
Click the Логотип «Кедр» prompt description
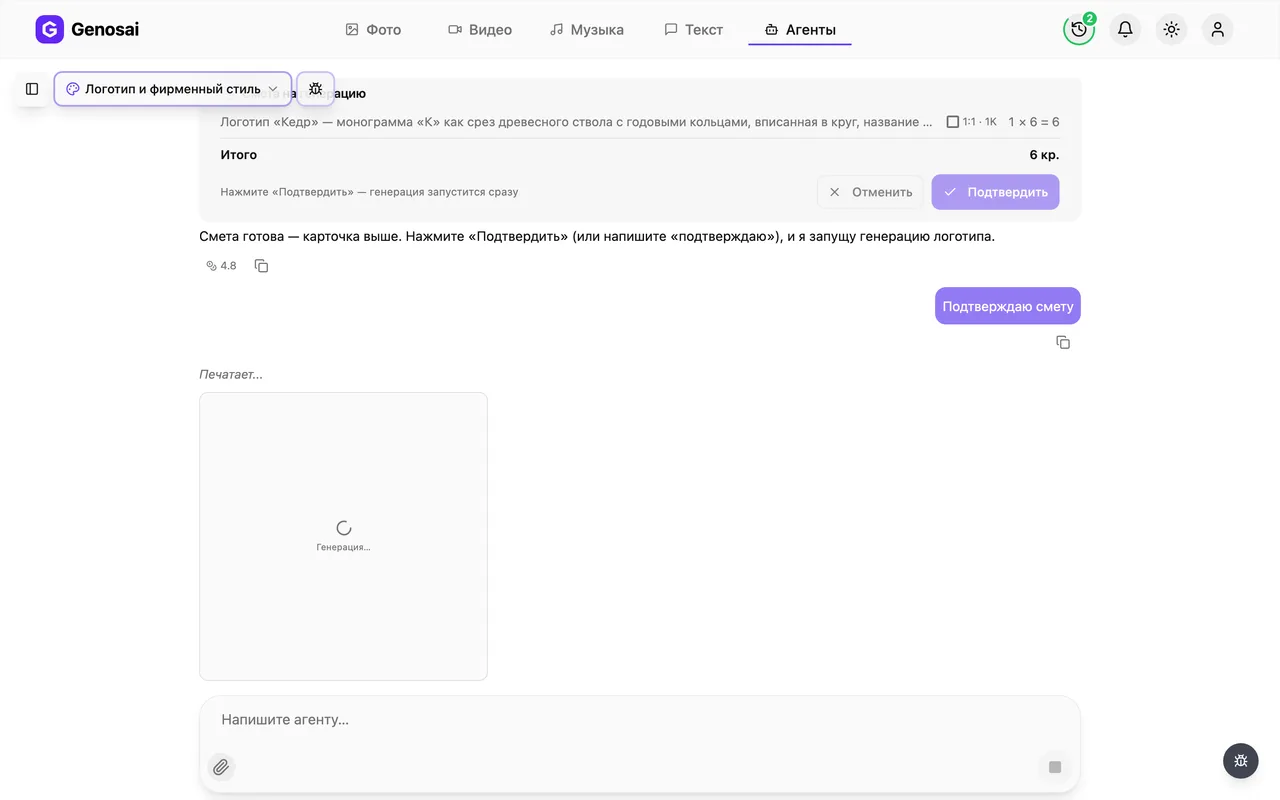coord(576,122)
